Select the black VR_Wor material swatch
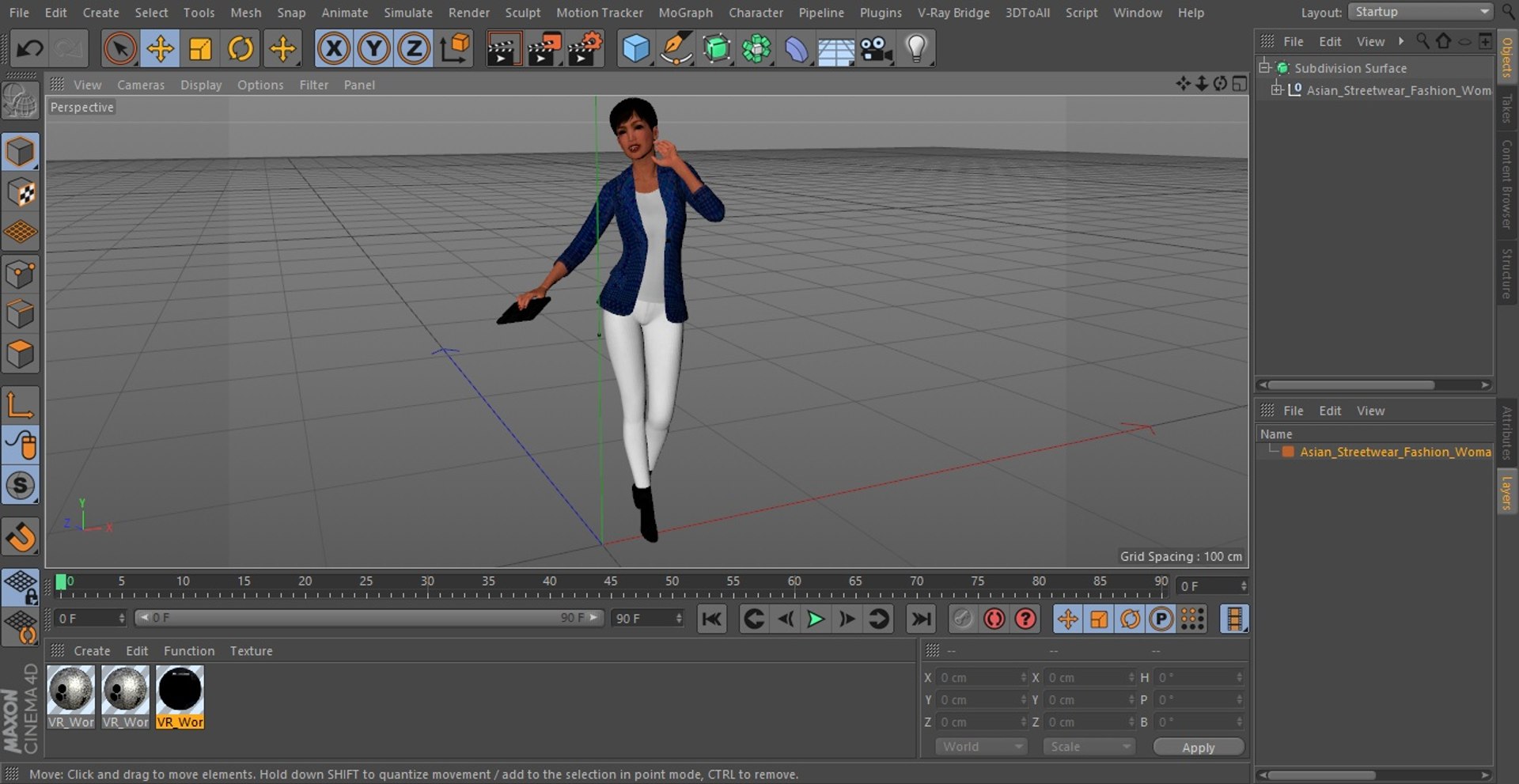Screen dimensions: 1519x784 180,689
